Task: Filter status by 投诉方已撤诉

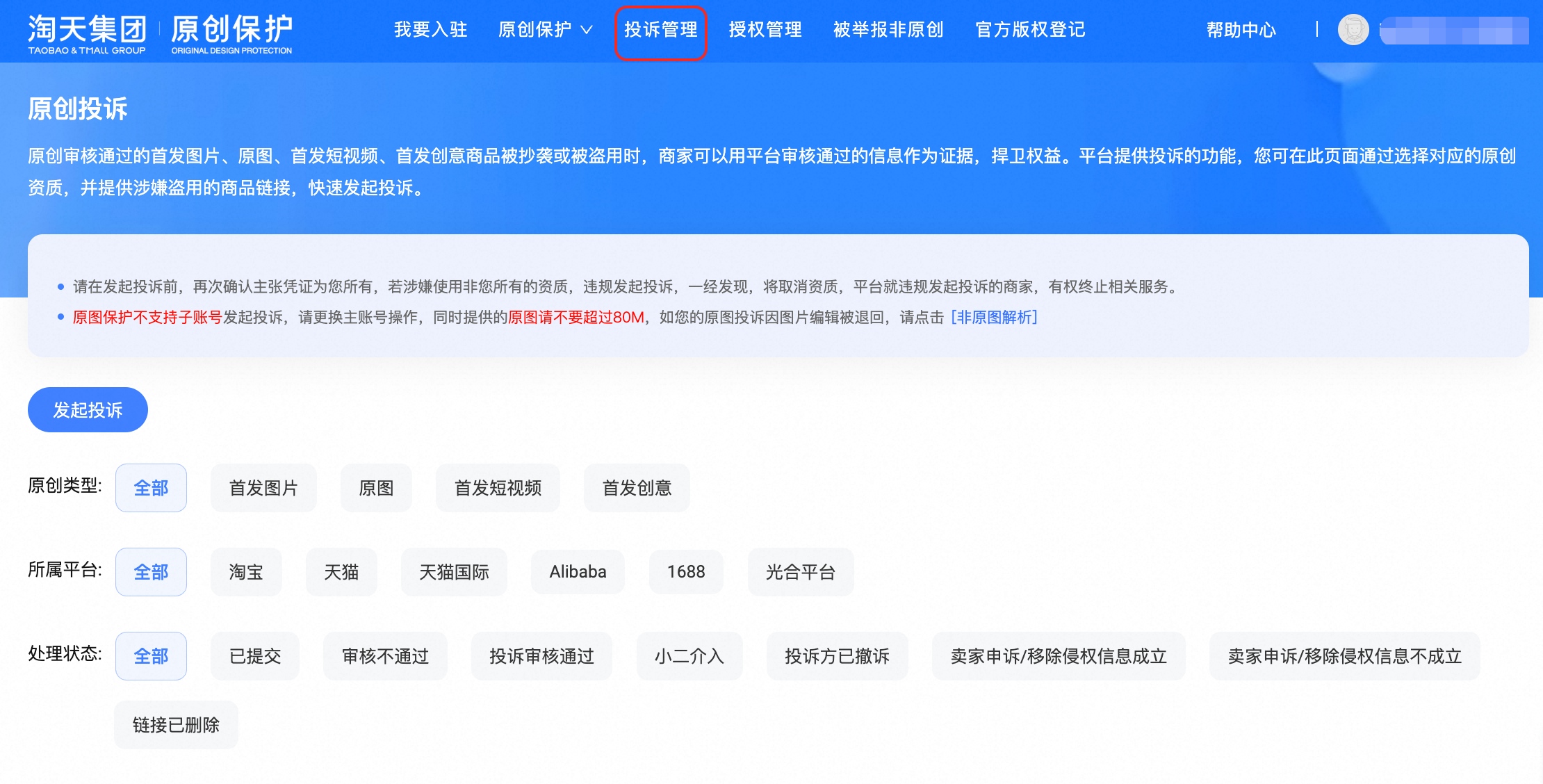Action: 837,656
